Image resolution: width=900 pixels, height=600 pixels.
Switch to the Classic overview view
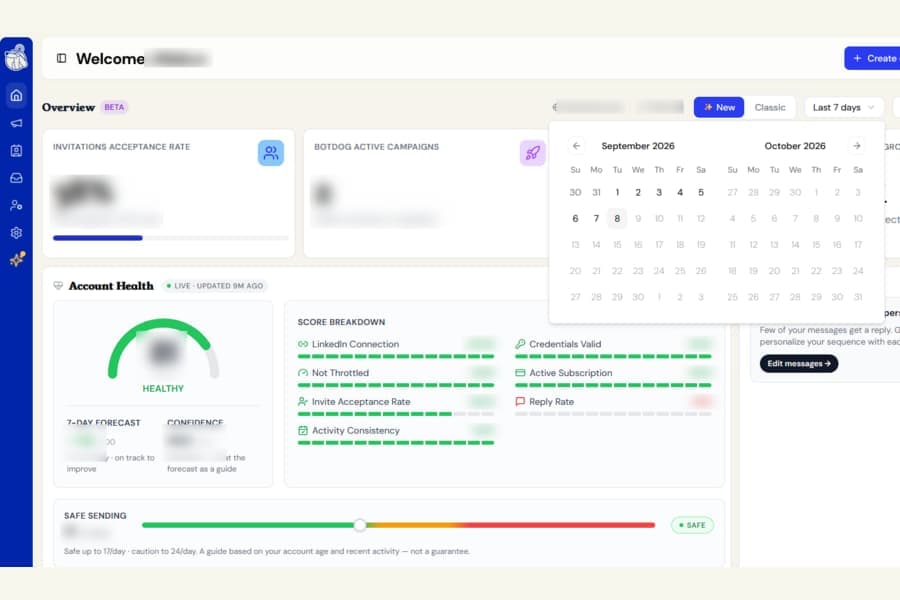(x=770, y=107)
